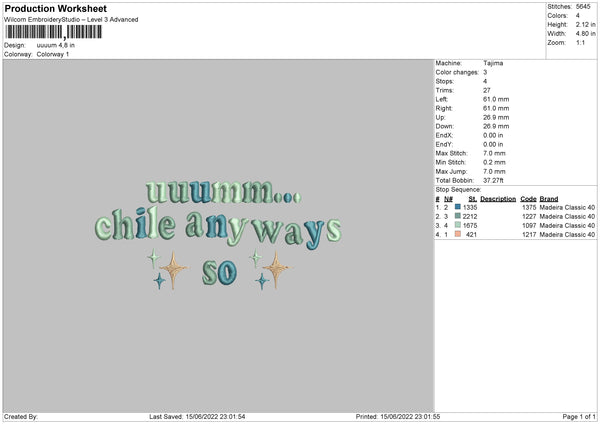This screenshot has width=600, height=424.
Task: Click the light mint swatch in stop row 3
Action: point(458,225)
